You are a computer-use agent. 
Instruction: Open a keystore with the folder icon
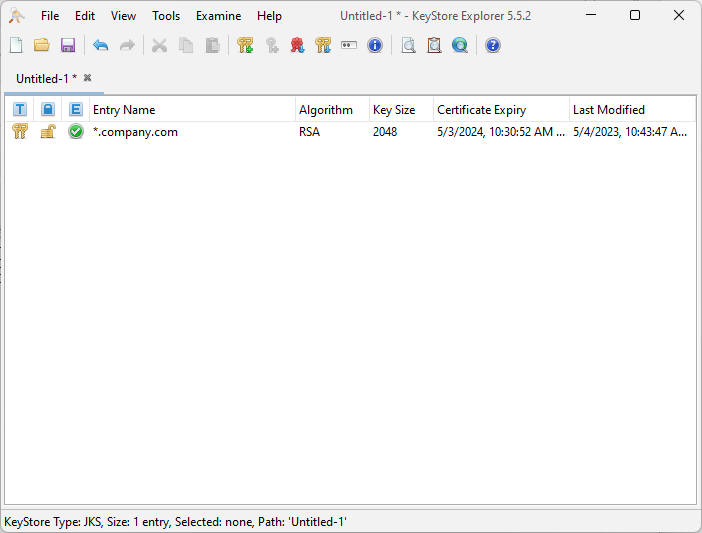(42, 45)
